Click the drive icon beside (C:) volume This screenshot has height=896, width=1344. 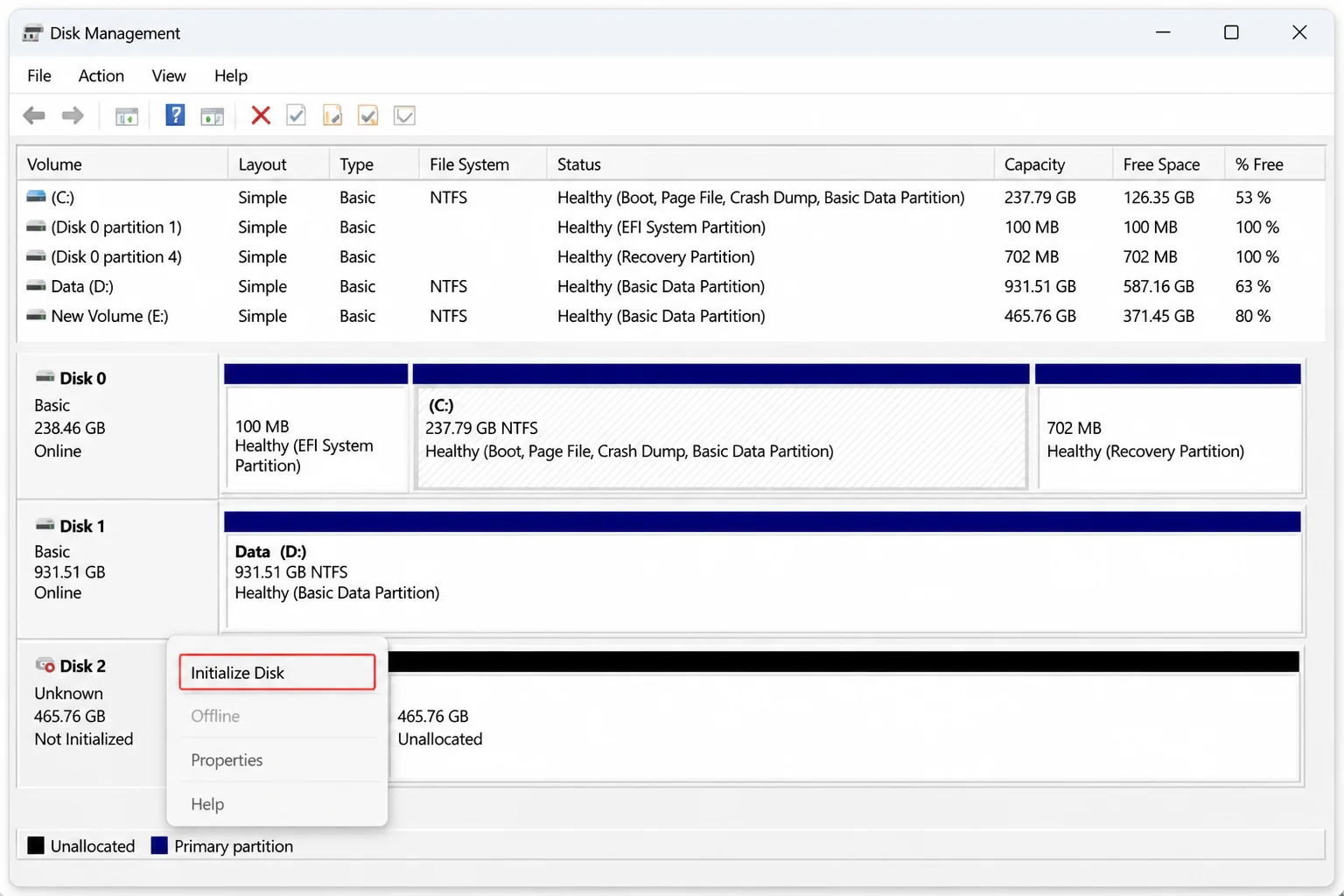click(36, 197)
